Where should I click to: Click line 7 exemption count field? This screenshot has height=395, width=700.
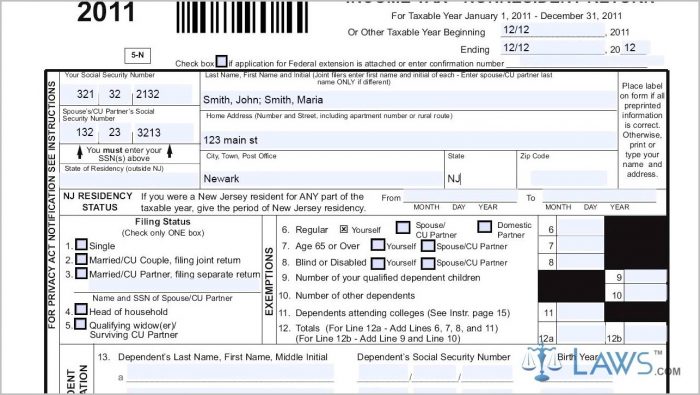pyautogui.click(x=580, y=245)
